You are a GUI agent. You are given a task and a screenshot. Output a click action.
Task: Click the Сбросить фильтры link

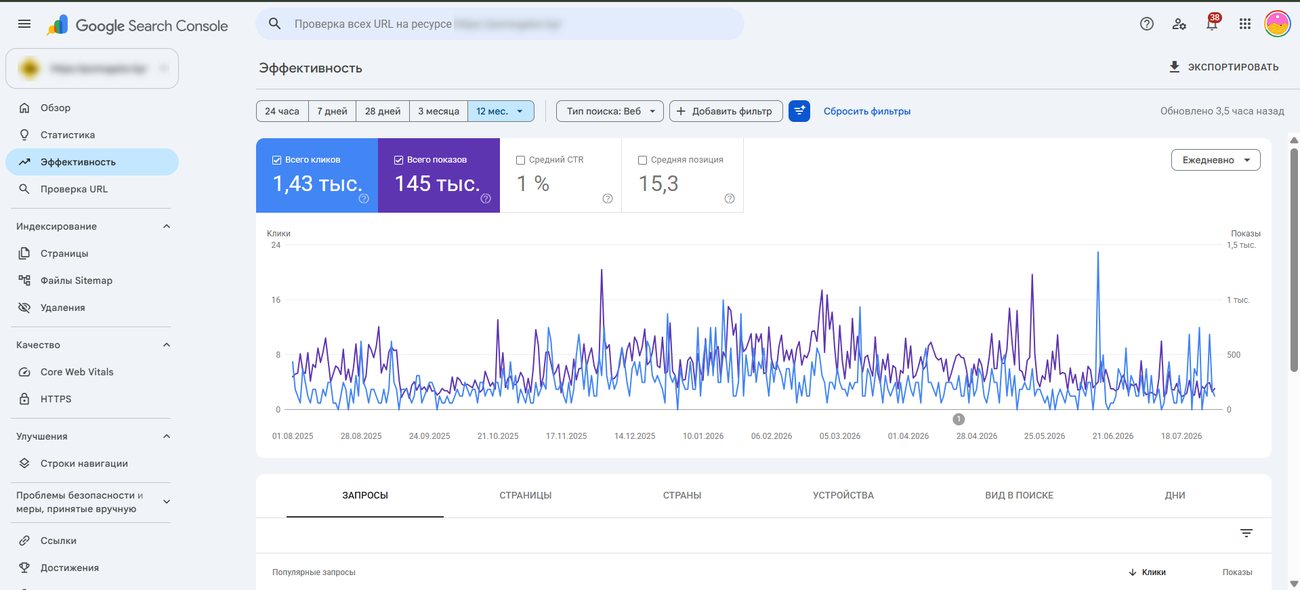(x=867, y=111)
